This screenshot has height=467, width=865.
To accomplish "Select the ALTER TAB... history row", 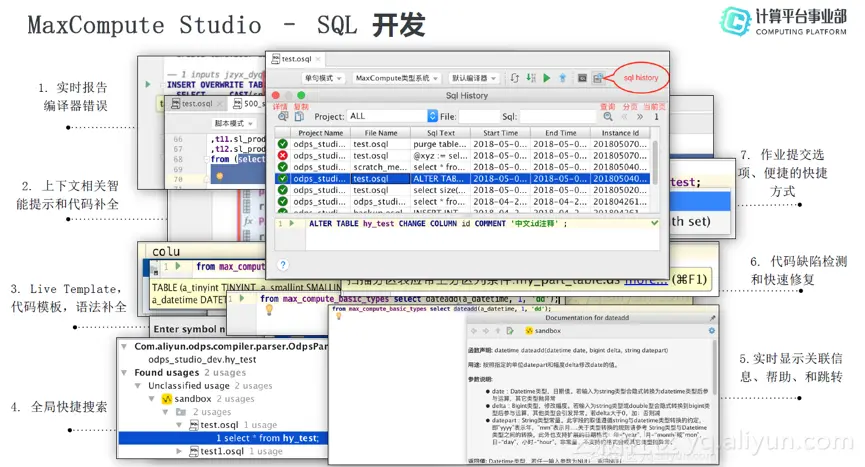I will tap(462, 179).
